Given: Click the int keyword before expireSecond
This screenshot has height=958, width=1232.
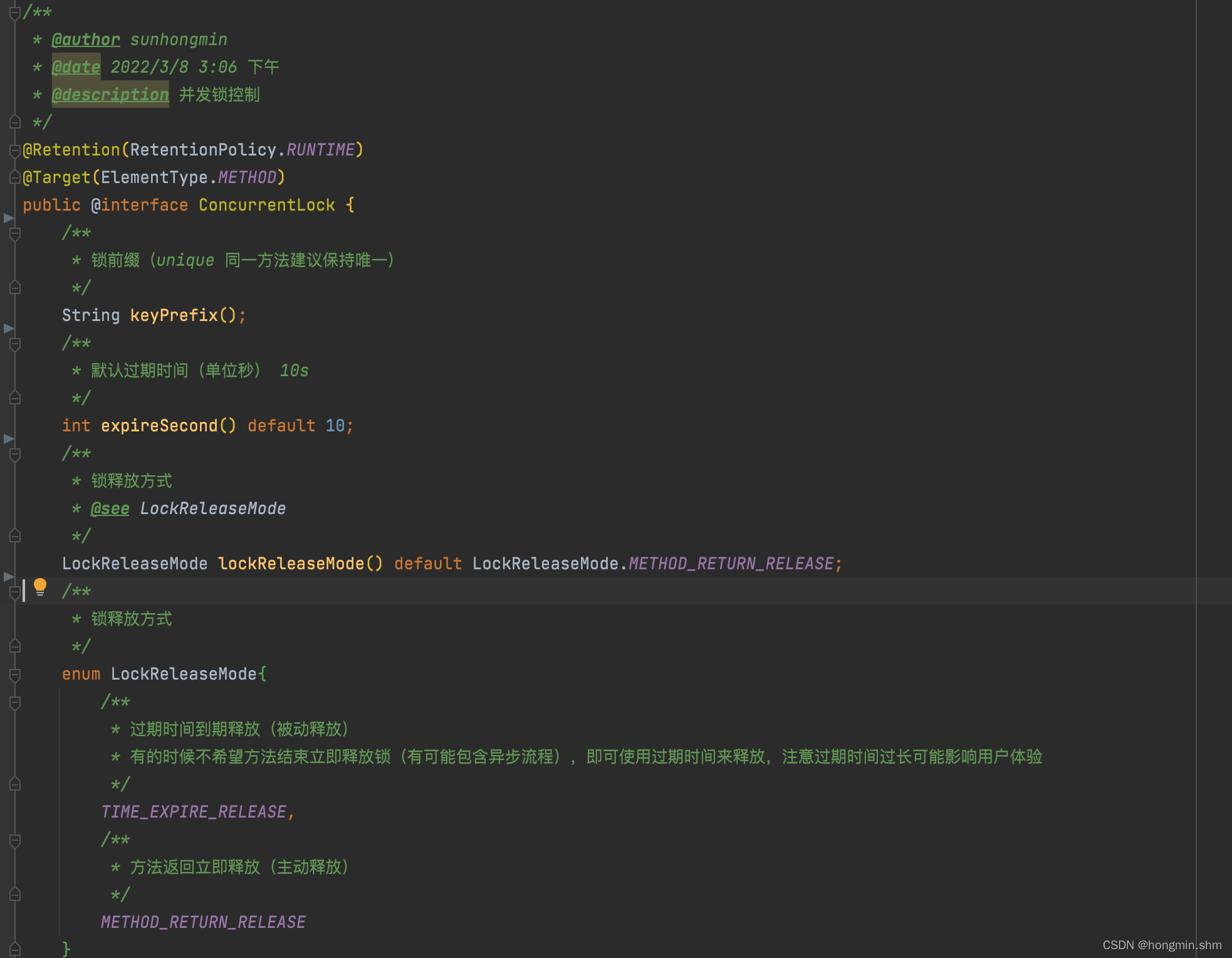Looking at the screenshot, I should pyautogui.click(x=76, y=426).
